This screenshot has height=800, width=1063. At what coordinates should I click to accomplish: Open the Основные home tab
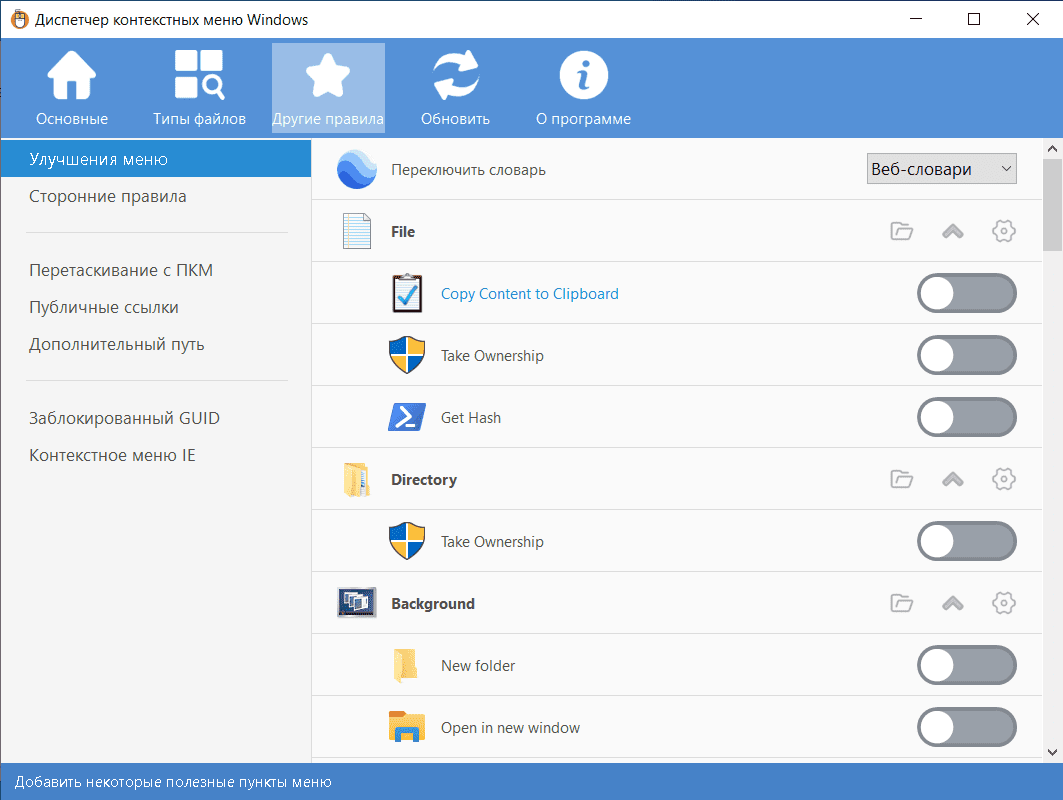coord(72,88)
